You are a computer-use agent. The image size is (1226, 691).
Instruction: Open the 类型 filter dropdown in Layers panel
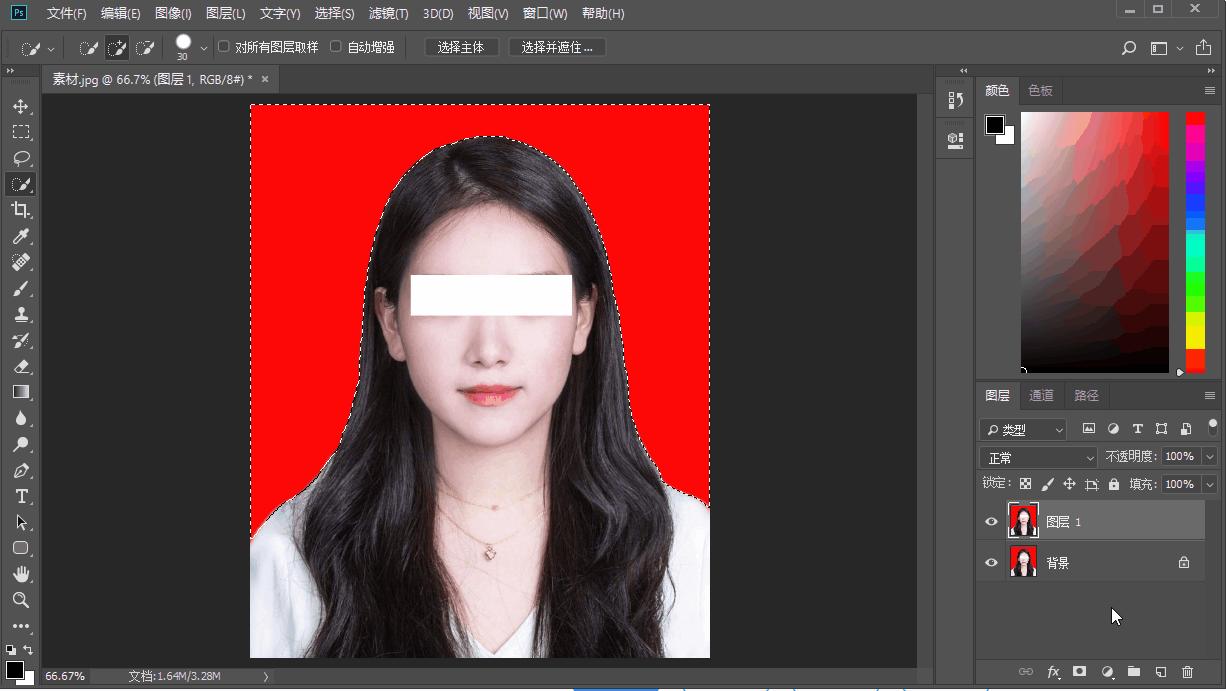pyautogui.click(x=1022, y=429)
